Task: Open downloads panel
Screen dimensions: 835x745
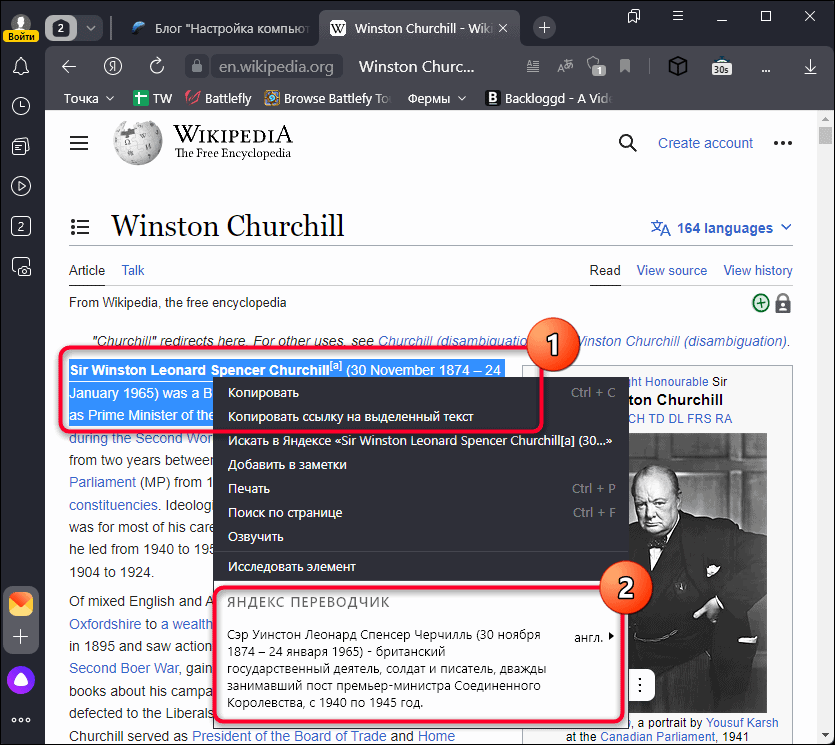Action: click(810, 67)
